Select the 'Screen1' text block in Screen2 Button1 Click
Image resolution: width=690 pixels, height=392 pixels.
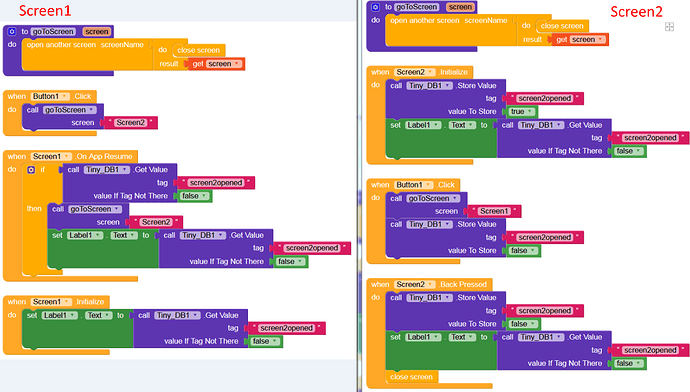coord(494,211)
